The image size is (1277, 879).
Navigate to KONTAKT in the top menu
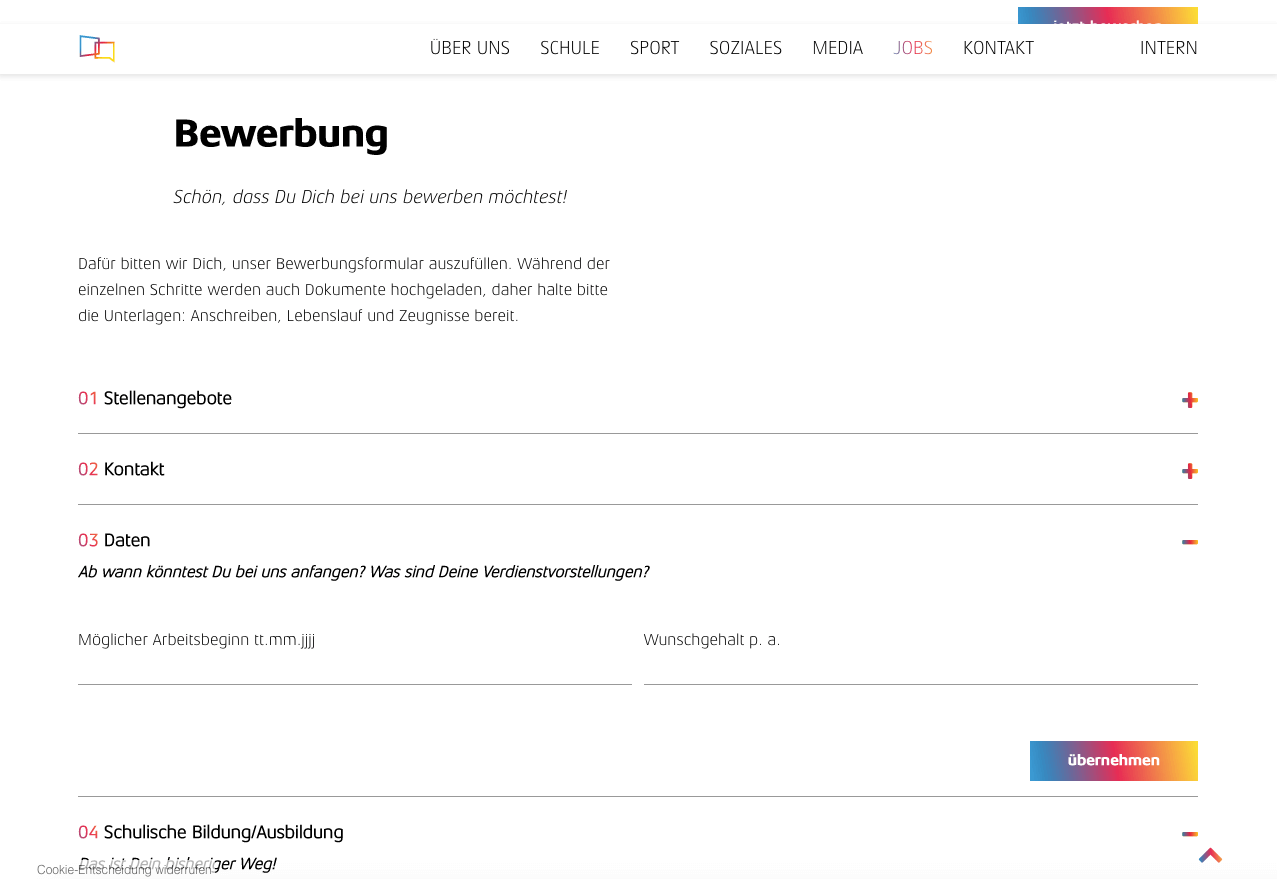[998, 48]
